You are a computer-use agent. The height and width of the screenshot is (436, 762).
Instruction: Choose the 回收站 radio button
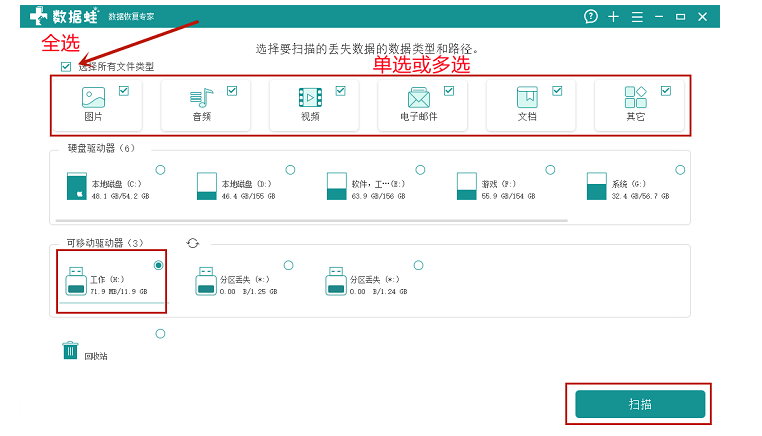pyautogui.click(x=160, y=333)
